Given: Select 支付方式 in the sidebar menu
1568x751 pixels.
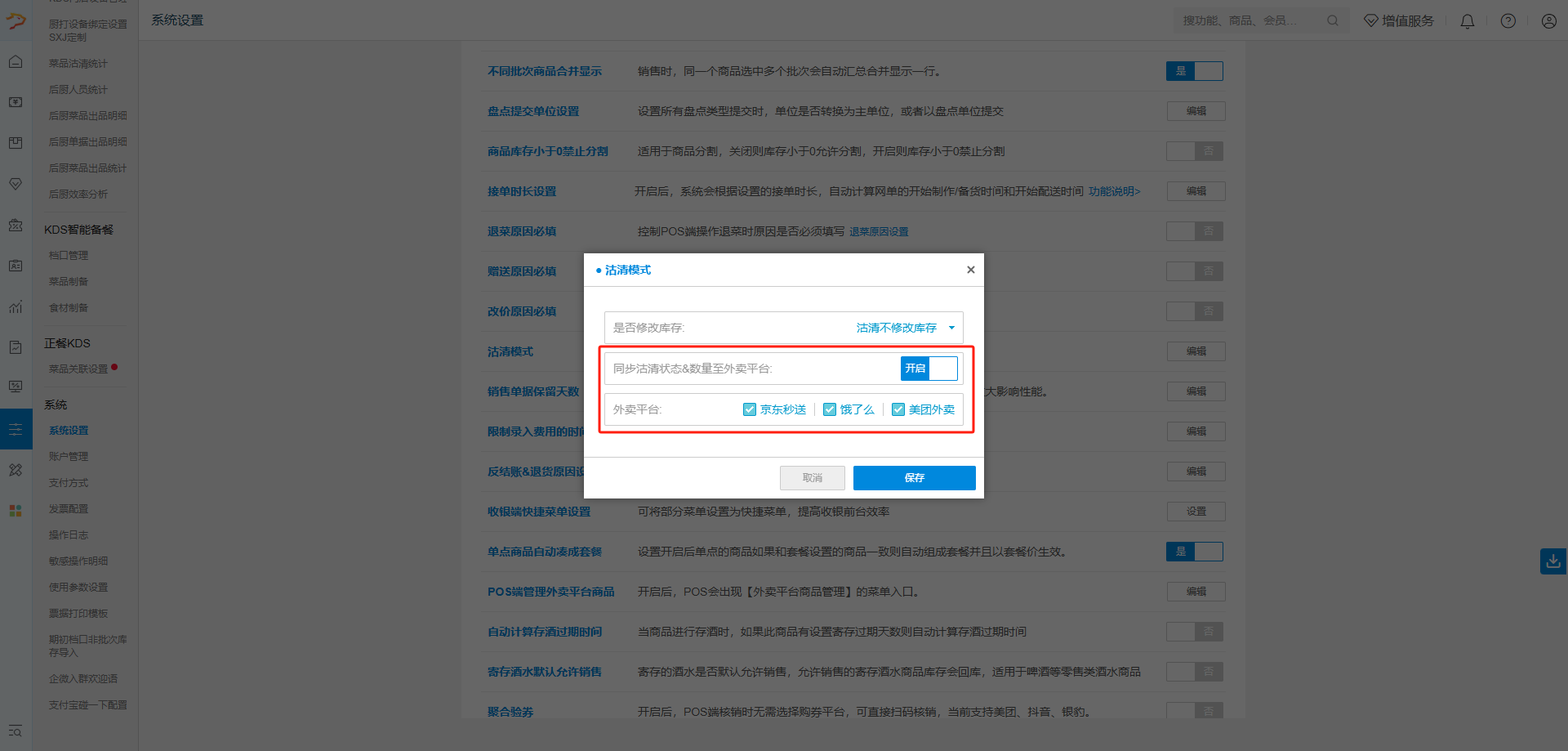Looking at the screenshot, I should tap(69, 483).
